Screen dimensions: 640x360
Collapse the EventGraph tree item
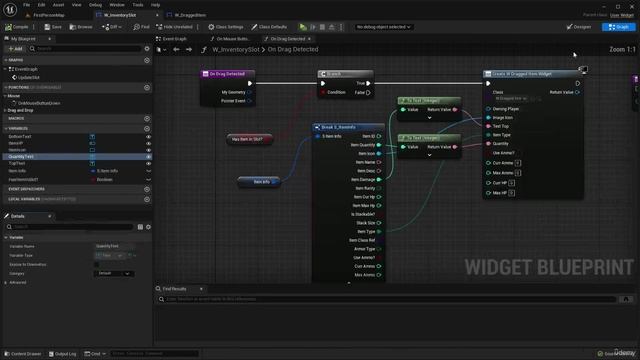coord(6,69)
